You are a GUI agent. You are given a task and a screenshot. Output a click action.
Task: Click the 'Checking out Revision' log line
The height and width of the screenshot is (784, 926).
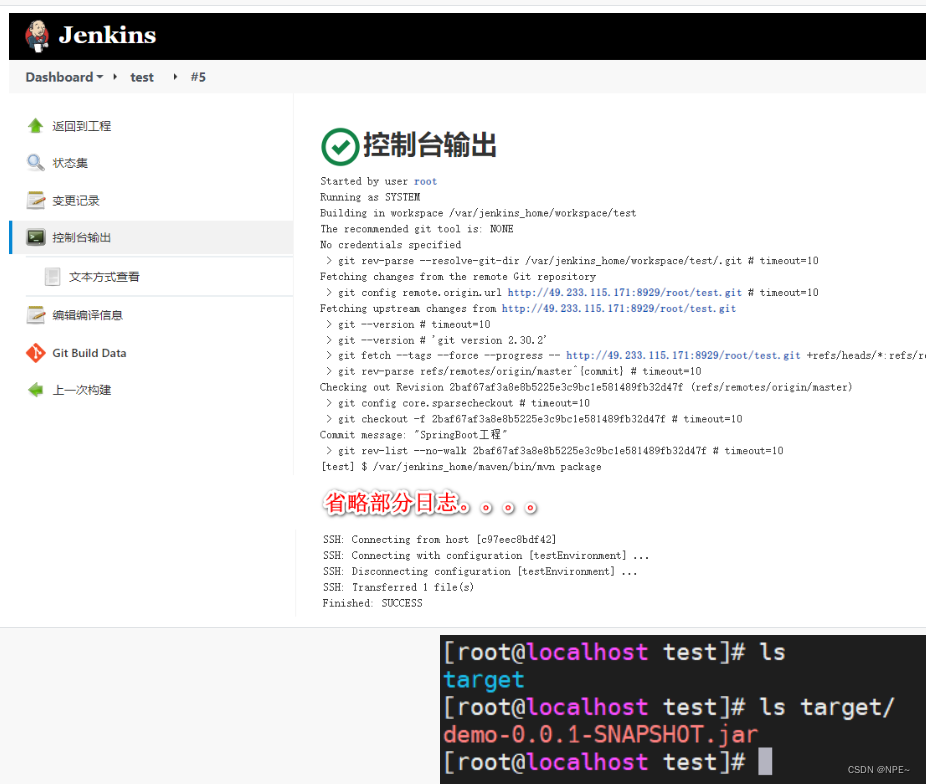pyautogui.click(x=586, y=387)
